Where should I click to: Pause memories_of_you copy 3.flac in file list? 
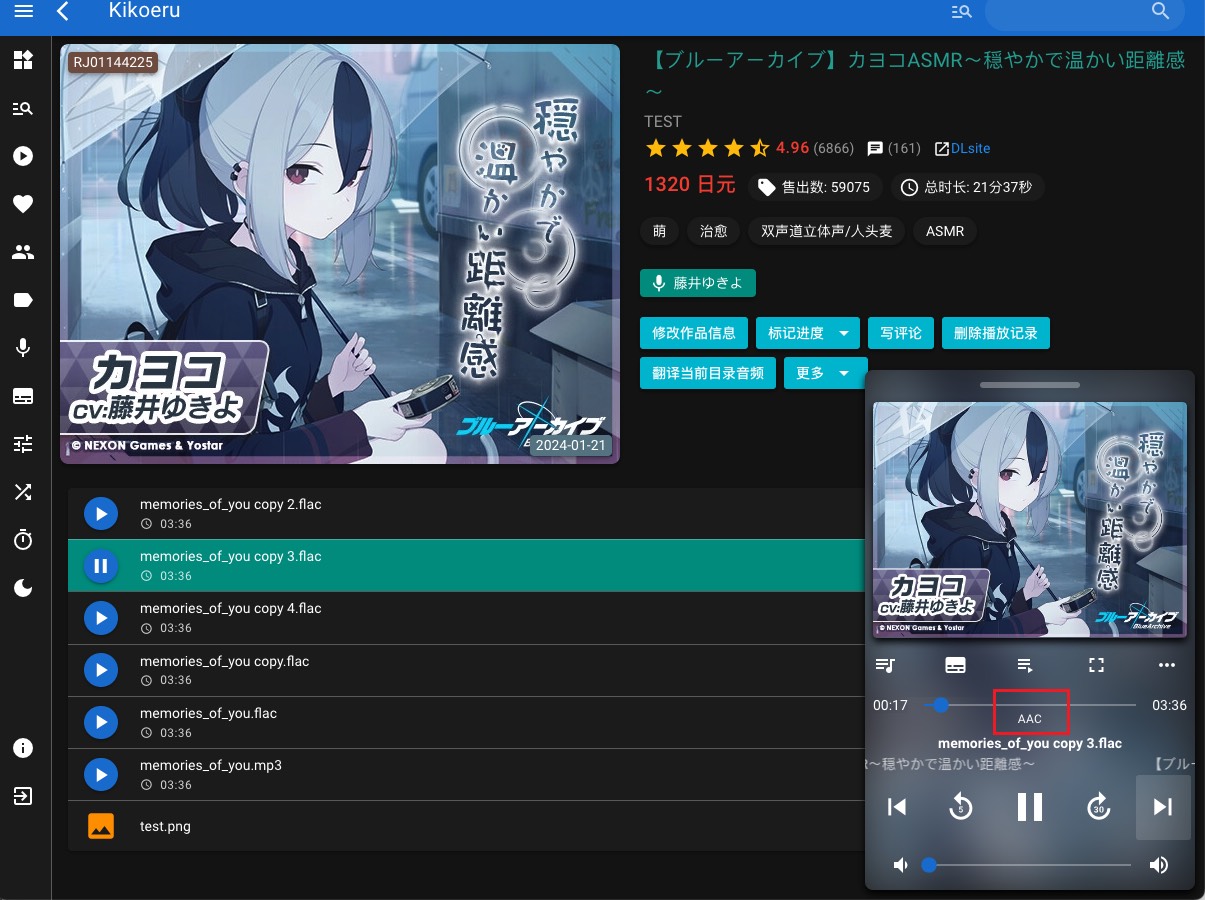pos(100,566)
